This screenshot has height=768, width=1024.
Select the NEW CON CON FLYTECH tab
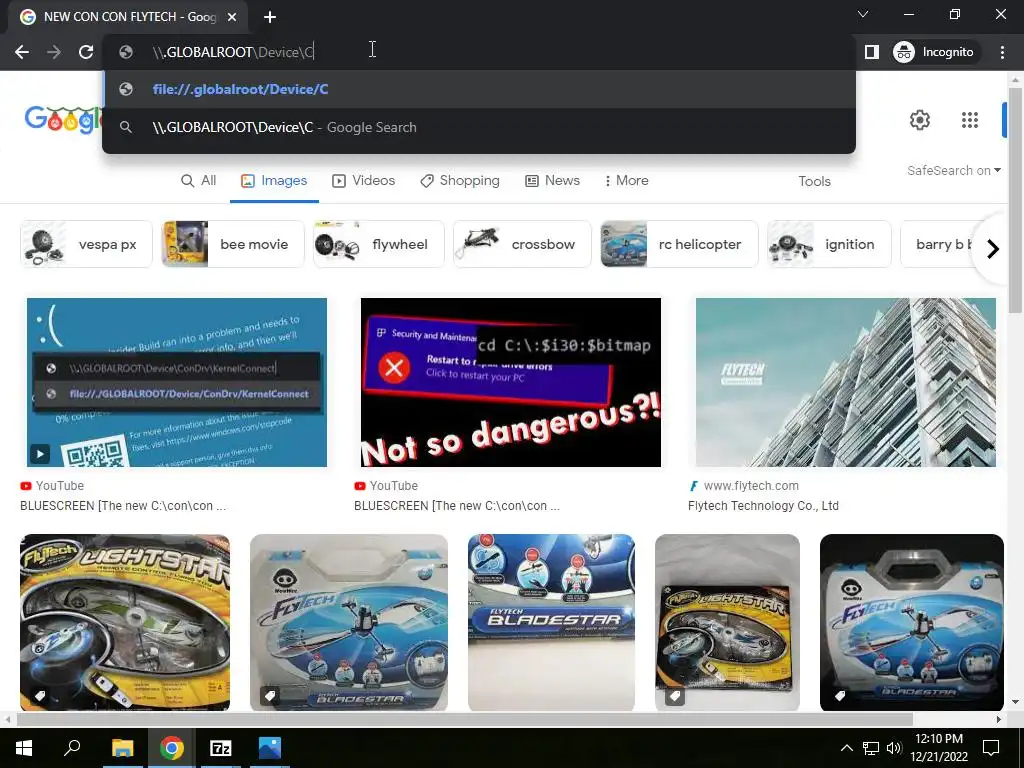[128, 17]
